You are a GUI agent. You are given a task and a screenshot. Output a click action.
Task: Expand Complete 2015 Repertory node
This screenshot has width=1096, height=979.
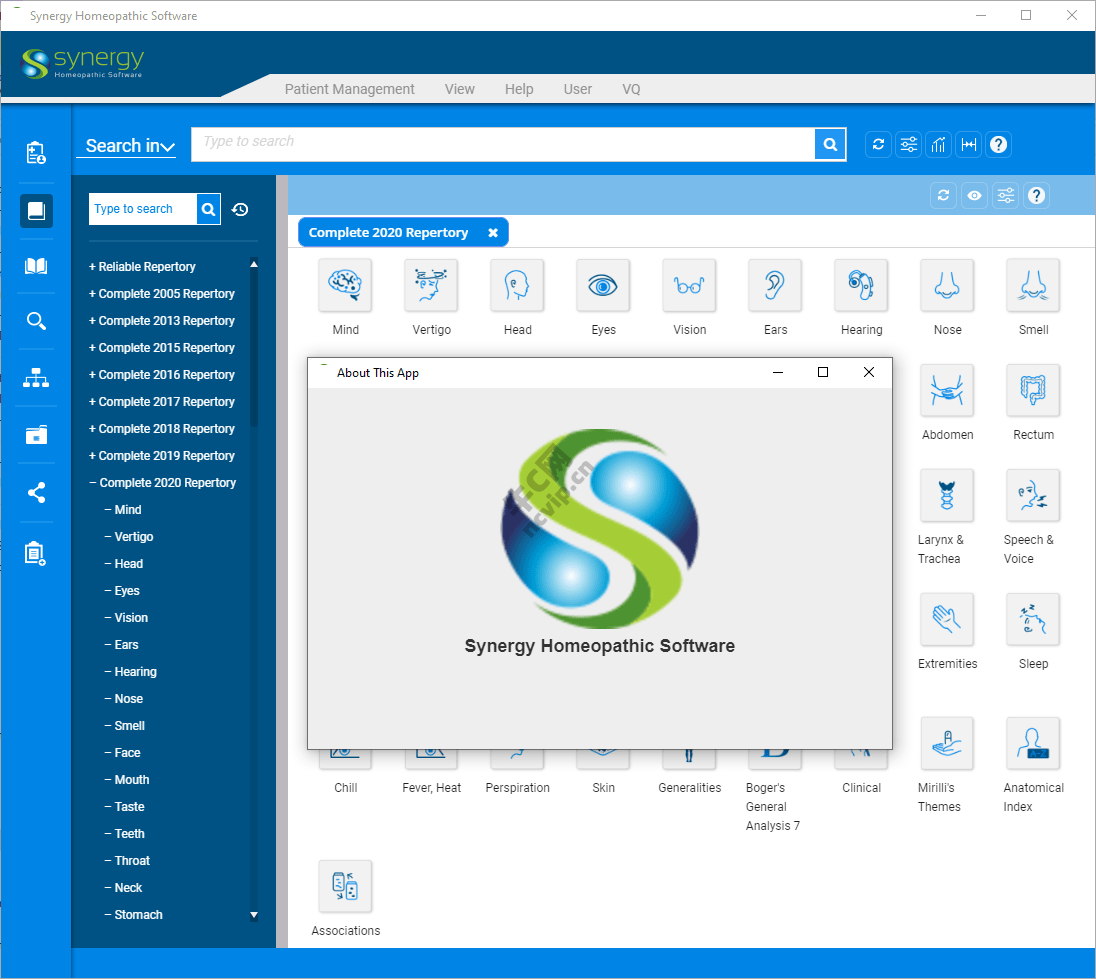click(x=161, y=348)
